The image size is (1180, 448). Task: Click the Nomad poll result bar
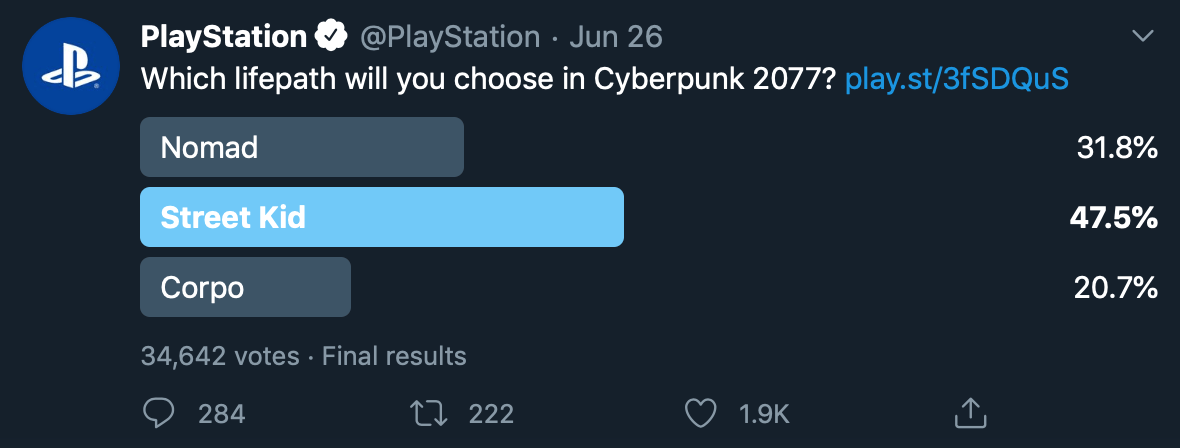pyautogui.click(x=302, y=148)
